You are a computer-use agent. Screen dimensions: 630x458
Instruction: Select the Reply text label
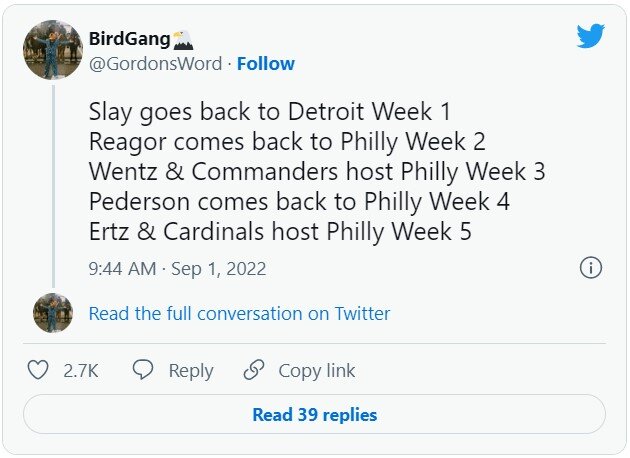coord(190,370)
